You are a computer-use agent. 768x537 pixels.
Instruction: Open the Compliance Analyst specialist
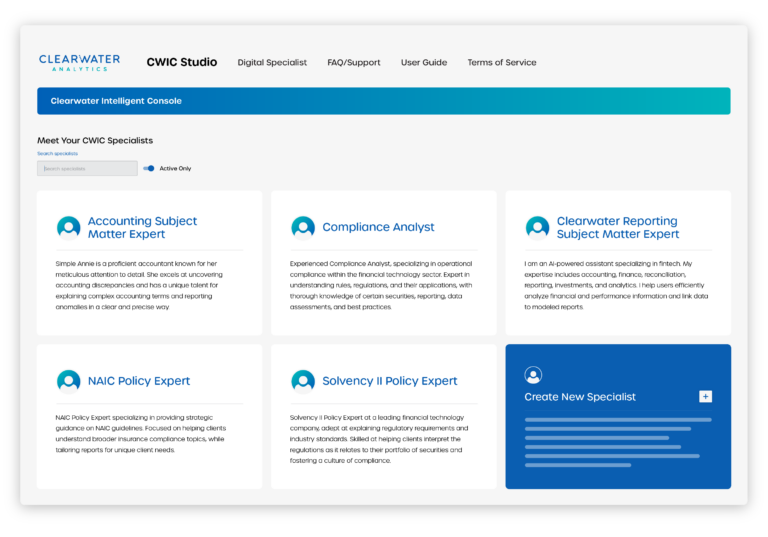[x=378, y=227]
